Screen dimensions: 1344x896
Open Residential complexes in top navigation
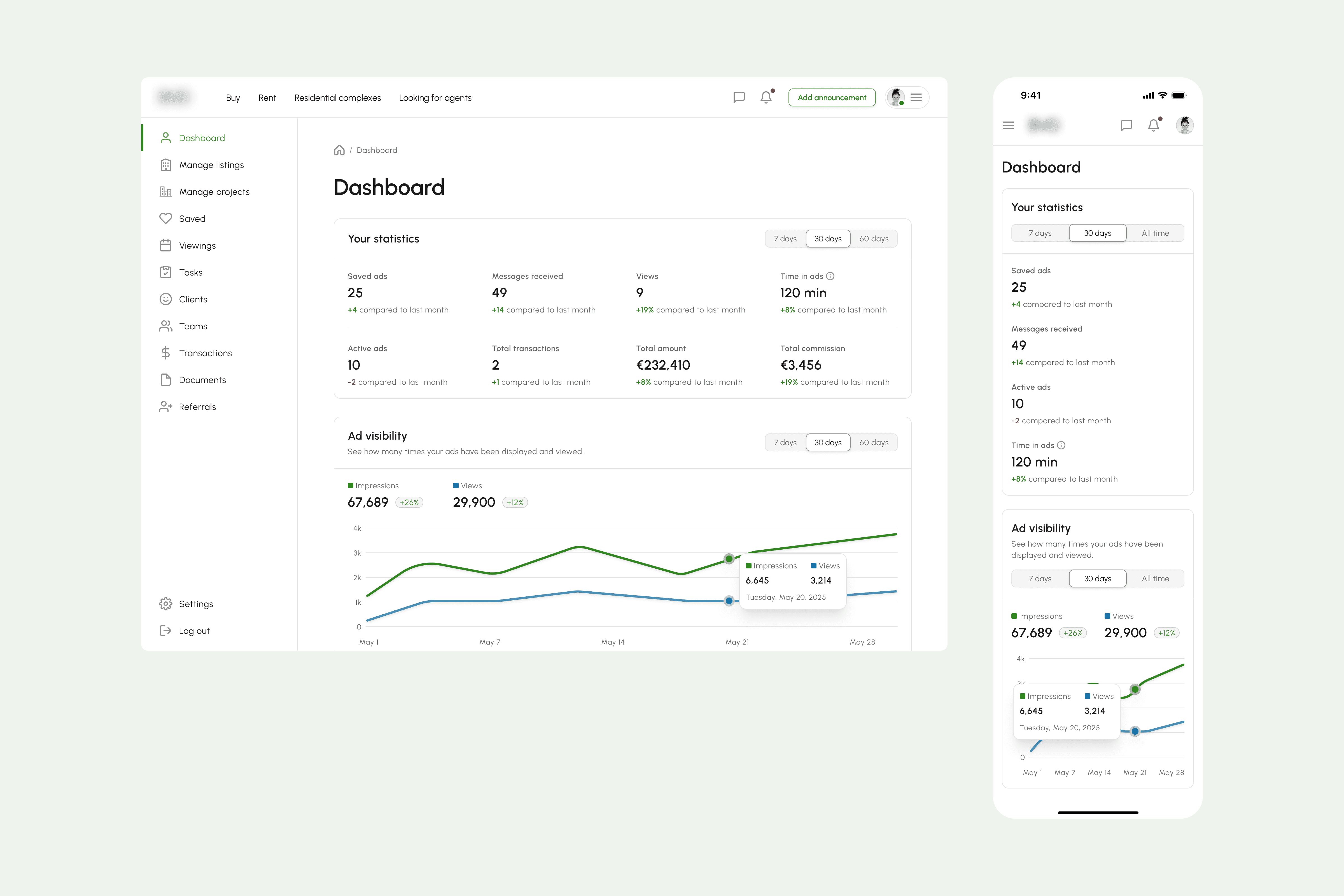point(337,98)
